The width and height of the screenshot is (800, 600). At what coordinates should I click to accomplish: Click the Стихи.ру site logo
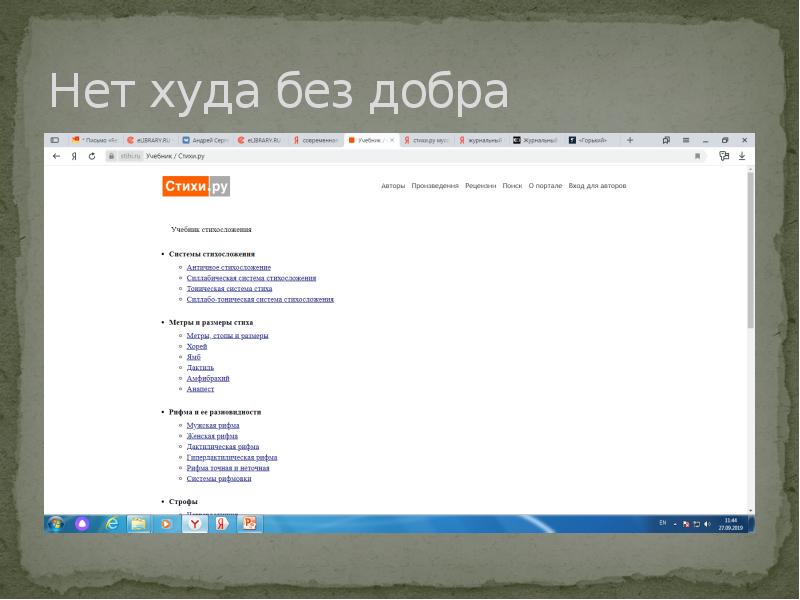(196, 186)
